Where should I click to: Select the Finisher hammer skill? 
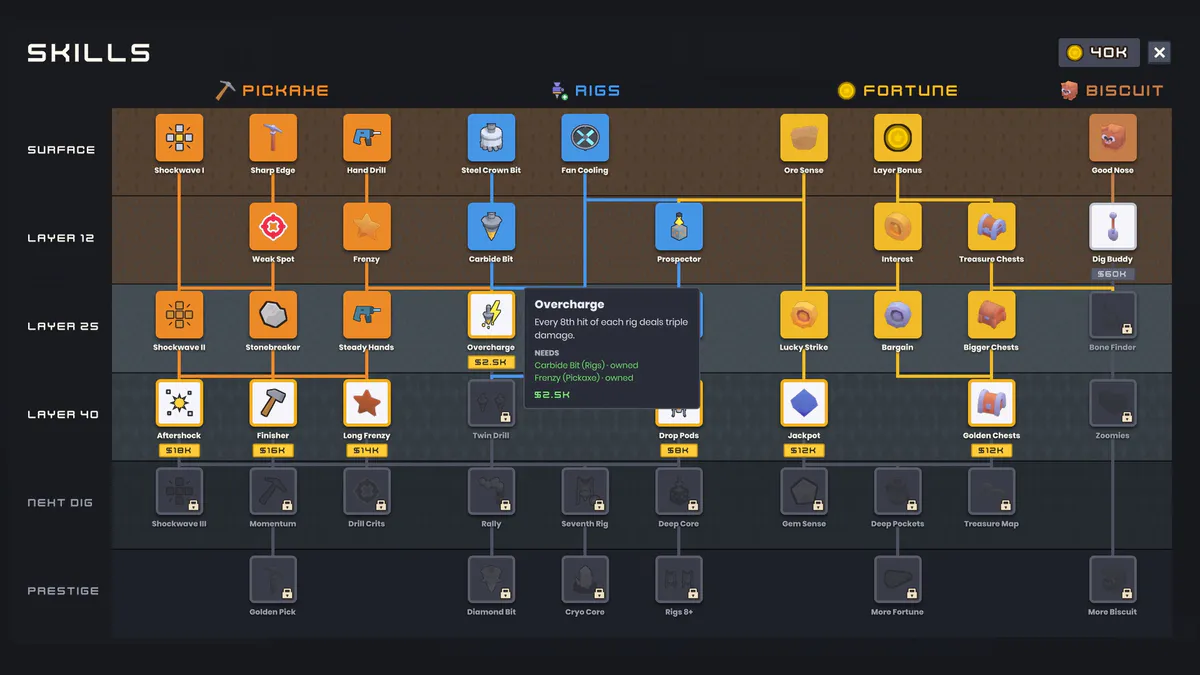point(273,403)
